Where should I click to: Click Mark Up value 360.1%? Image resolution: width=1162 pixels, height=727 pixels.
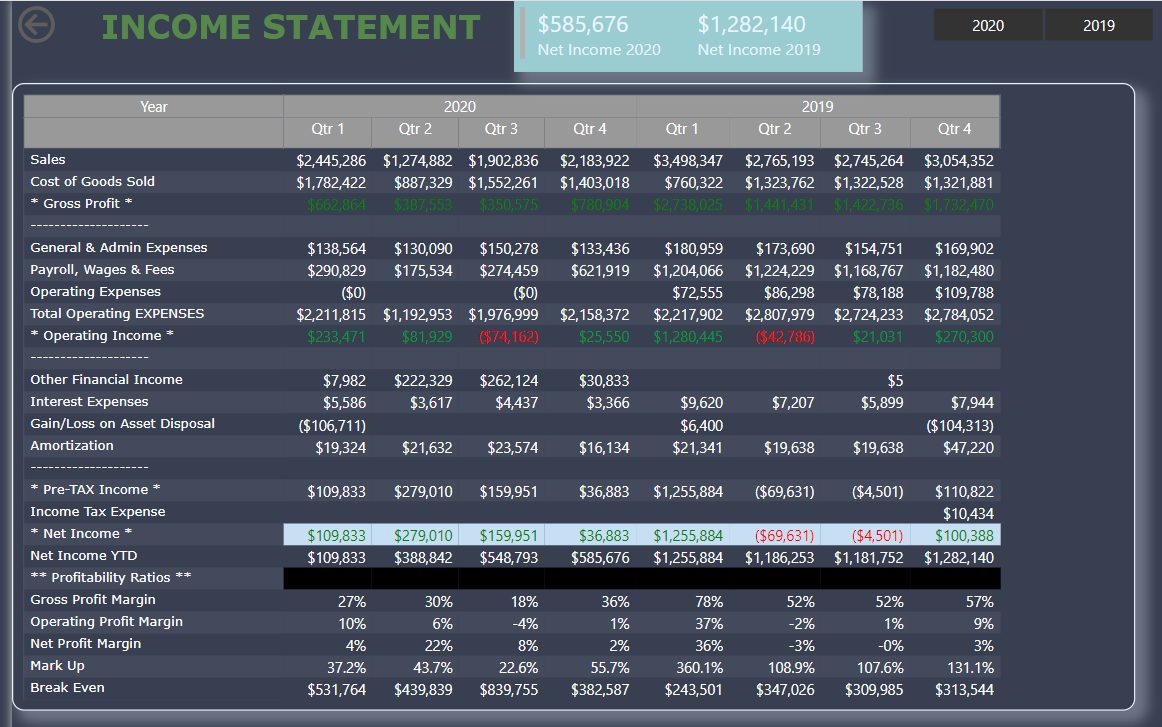(700, 668)
